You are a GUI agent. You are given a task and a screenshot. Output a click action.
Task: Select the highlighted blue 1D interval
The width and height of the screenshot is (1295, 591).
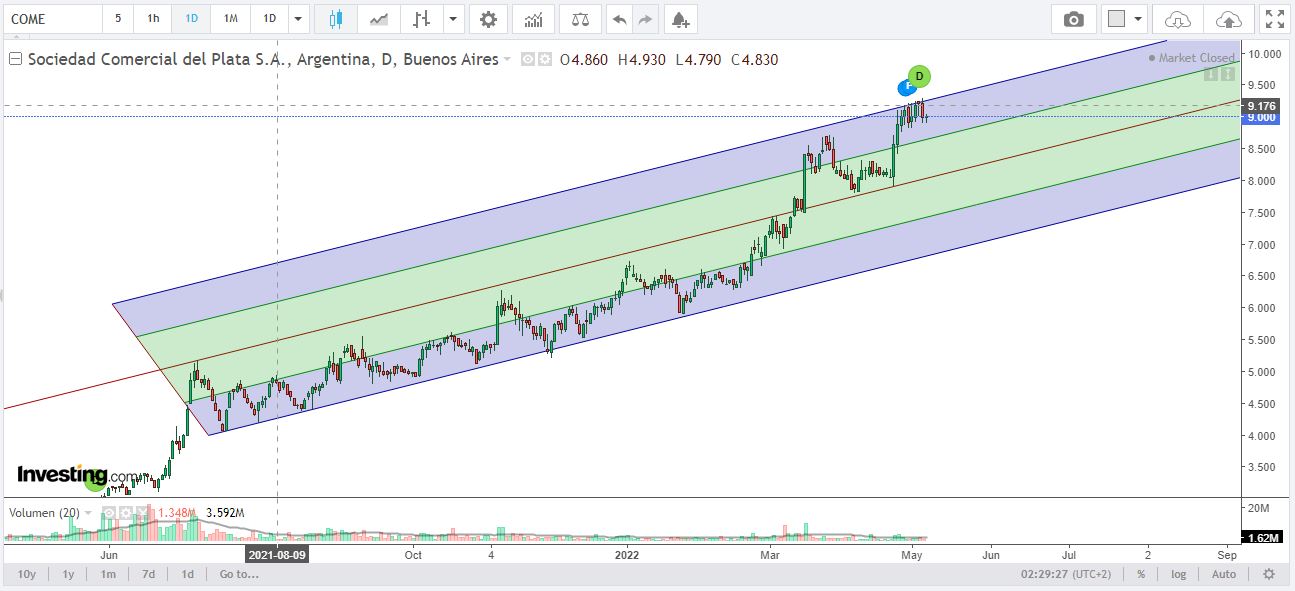191,19
